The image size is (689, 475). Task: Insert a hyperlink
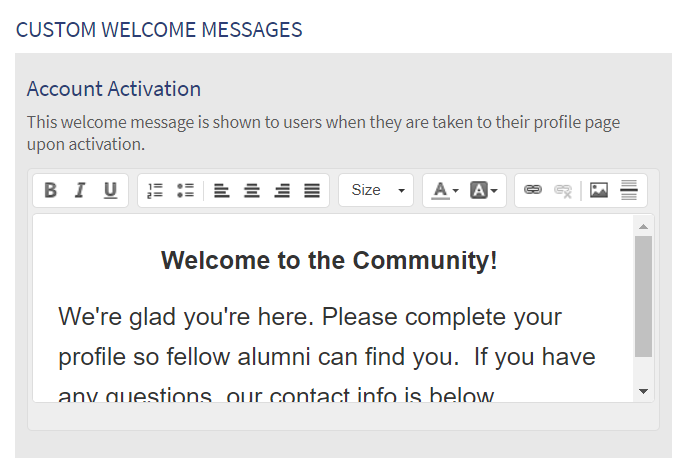pos(533,190)
